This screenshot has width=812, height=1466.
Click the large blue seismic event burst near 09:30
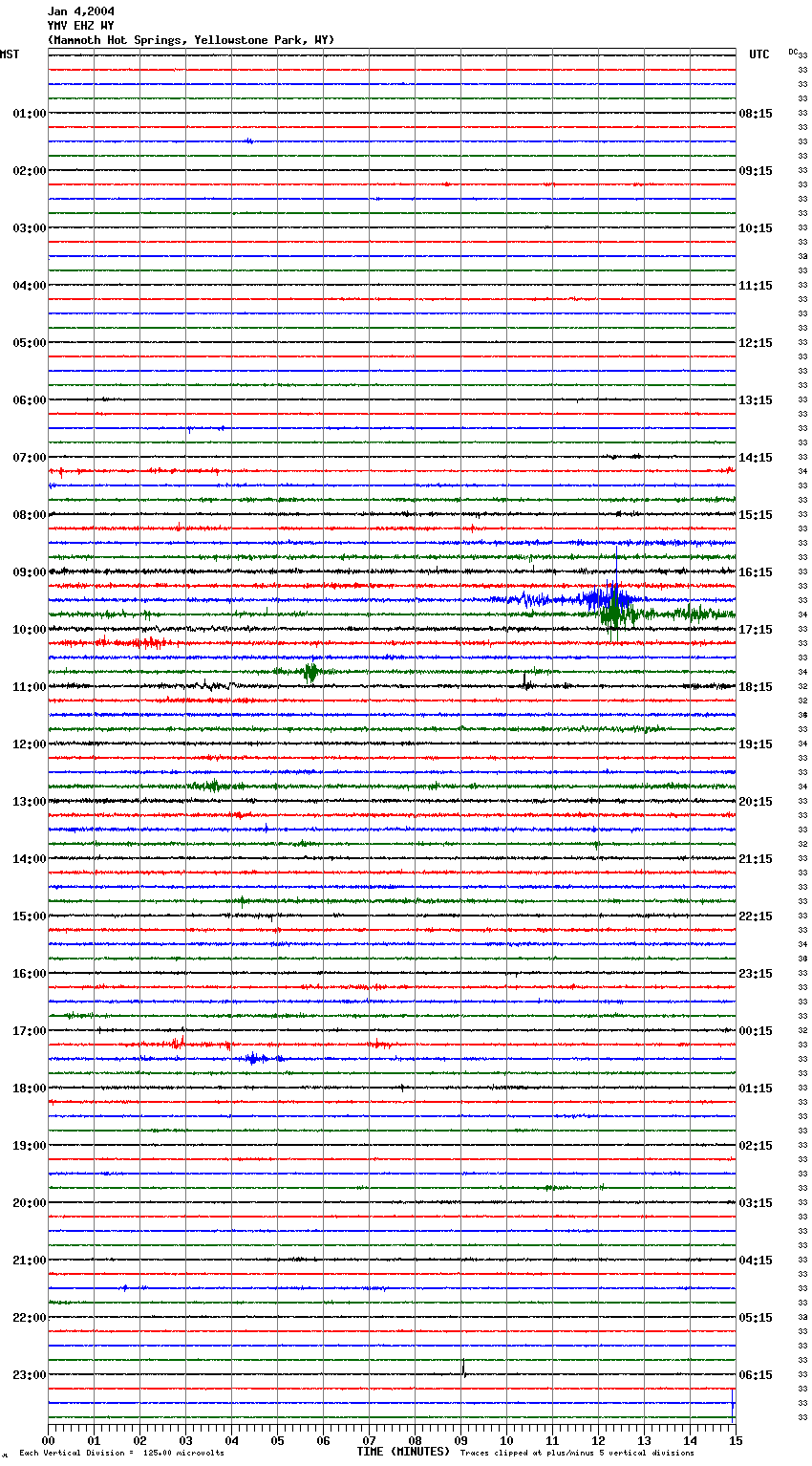[607, 599]
